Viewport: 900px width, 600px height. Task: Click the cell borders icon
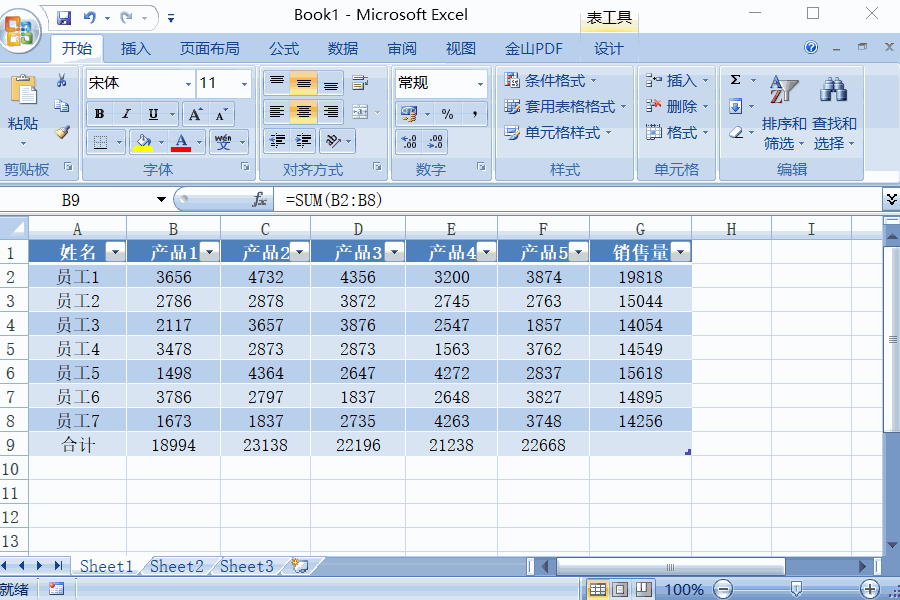tap(100, 142)
